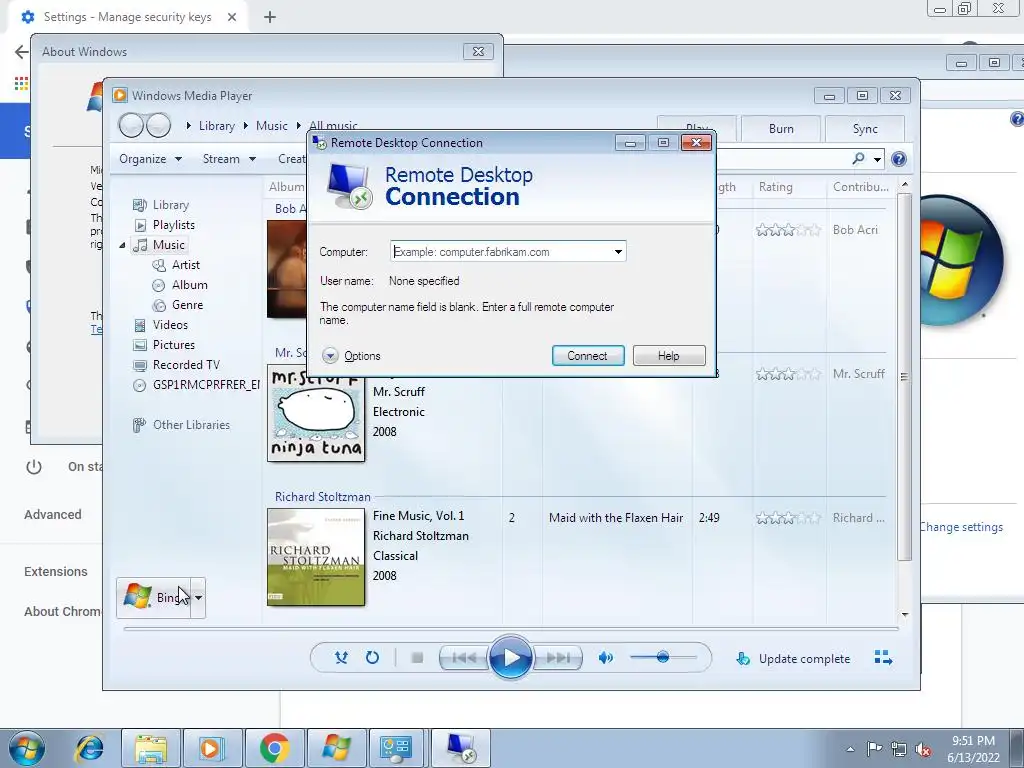Rate the Richard Stoltzman track stars

(788, 519)
